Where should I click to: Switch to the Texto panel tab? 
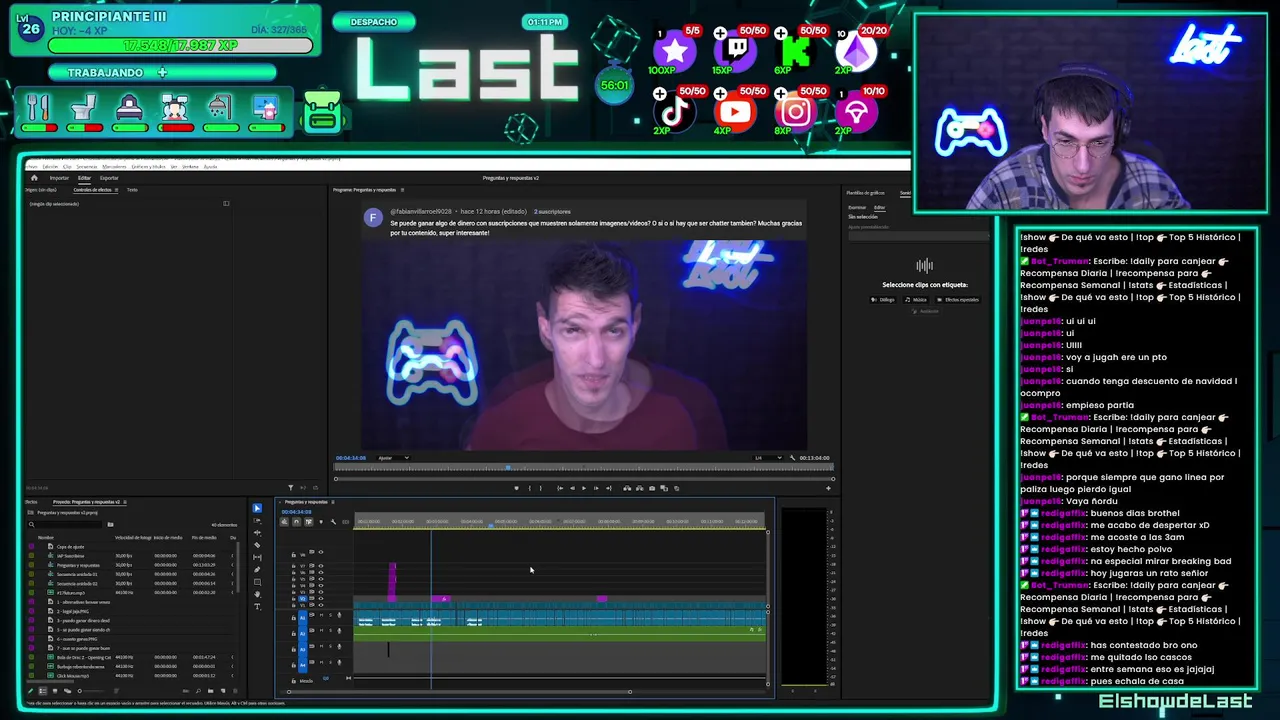[x=132, y=190]
